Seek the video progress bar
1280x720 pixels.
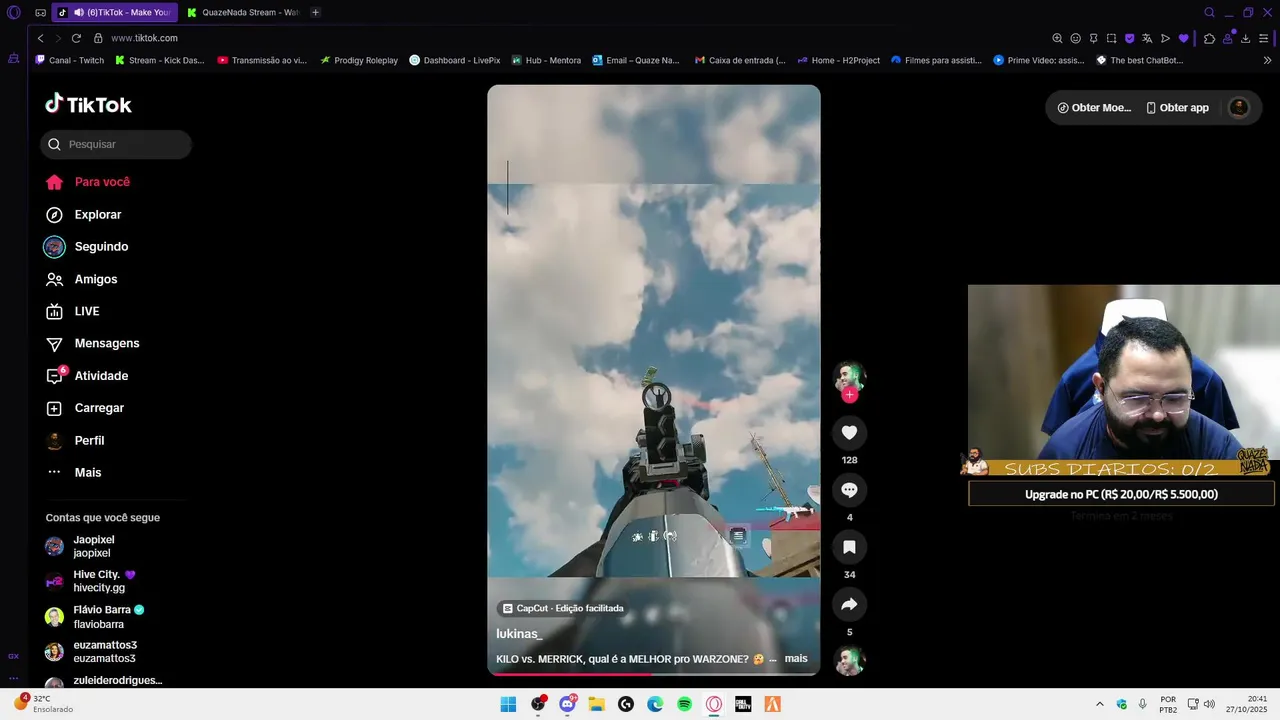[x=654, y=674]
